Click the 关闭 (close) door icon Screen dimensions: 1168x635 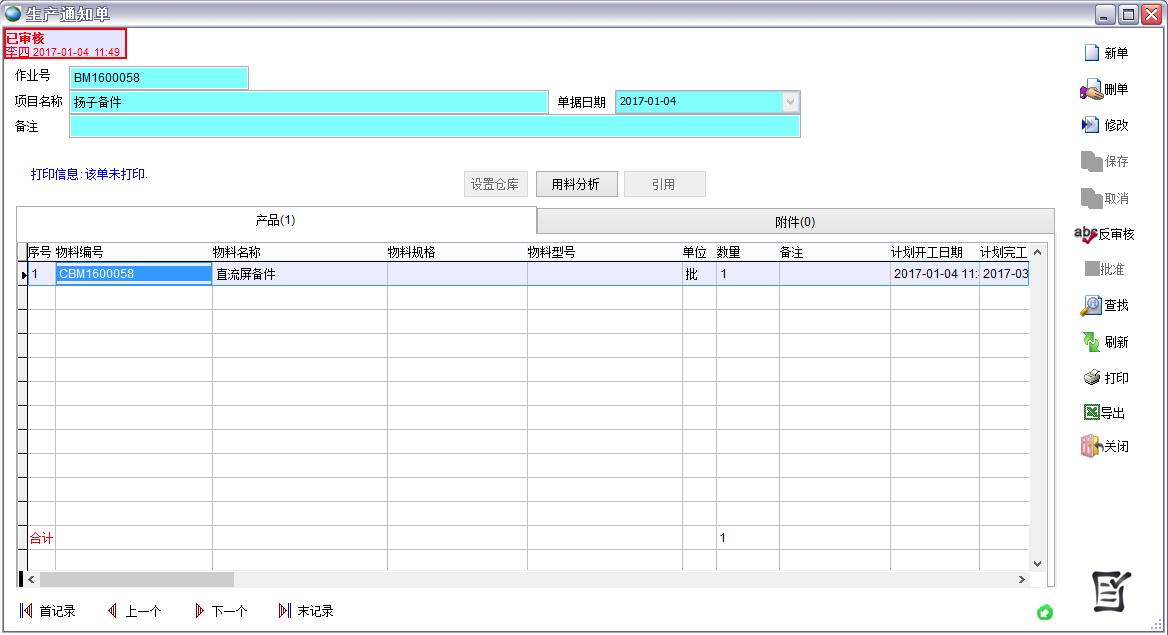(1090, 447)
